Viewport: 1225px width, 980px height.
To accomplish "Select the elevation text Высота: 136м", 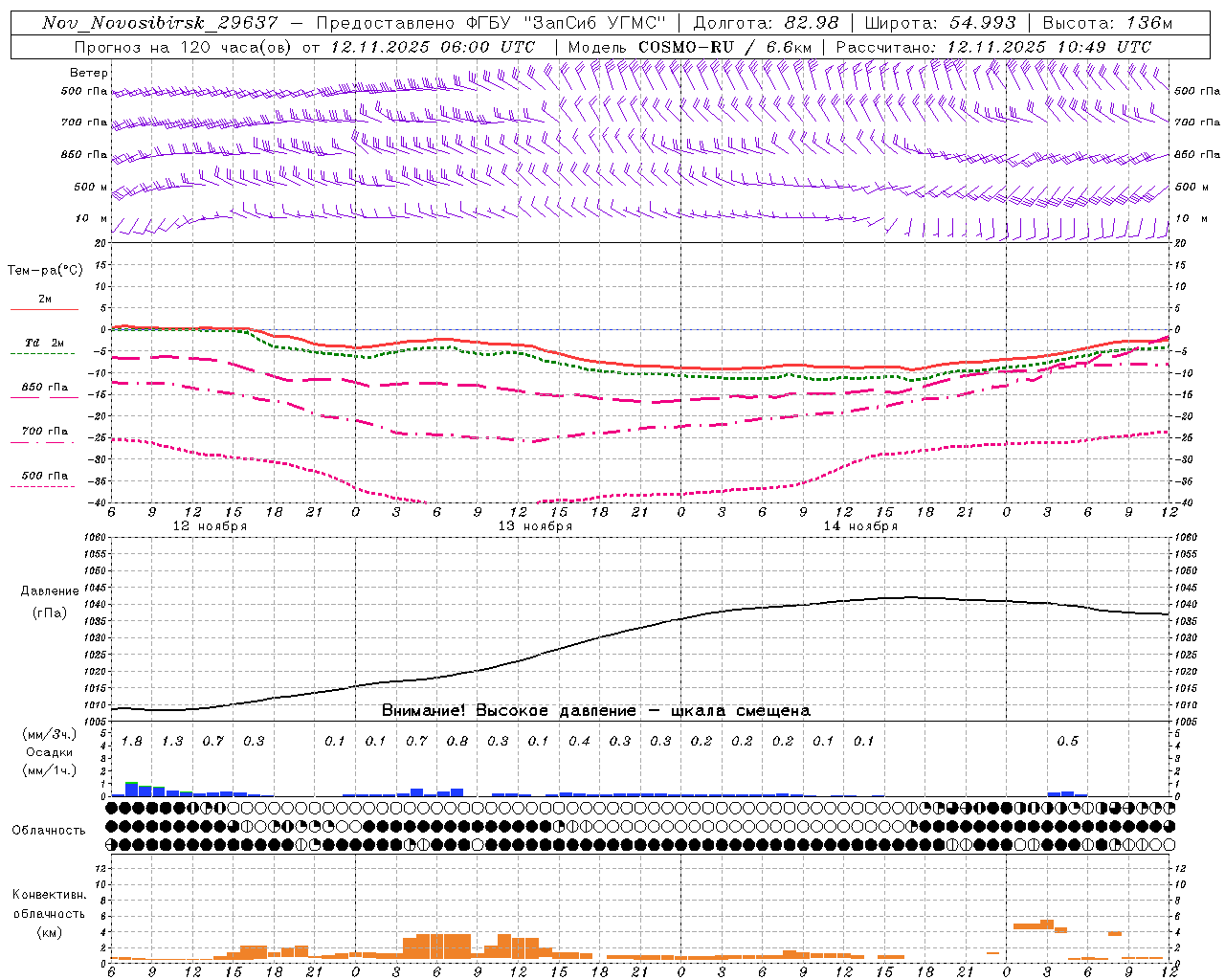I will (x=1107, y=23).
